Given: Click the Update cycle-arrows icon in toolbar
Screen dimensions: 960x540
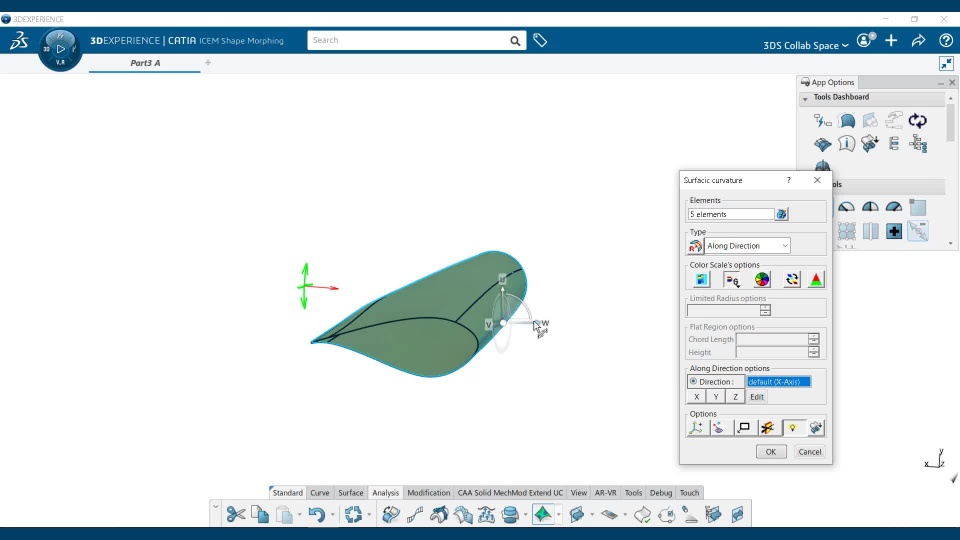Looking at the screenshot, I should pyautogui.click(x=353, y=514).
